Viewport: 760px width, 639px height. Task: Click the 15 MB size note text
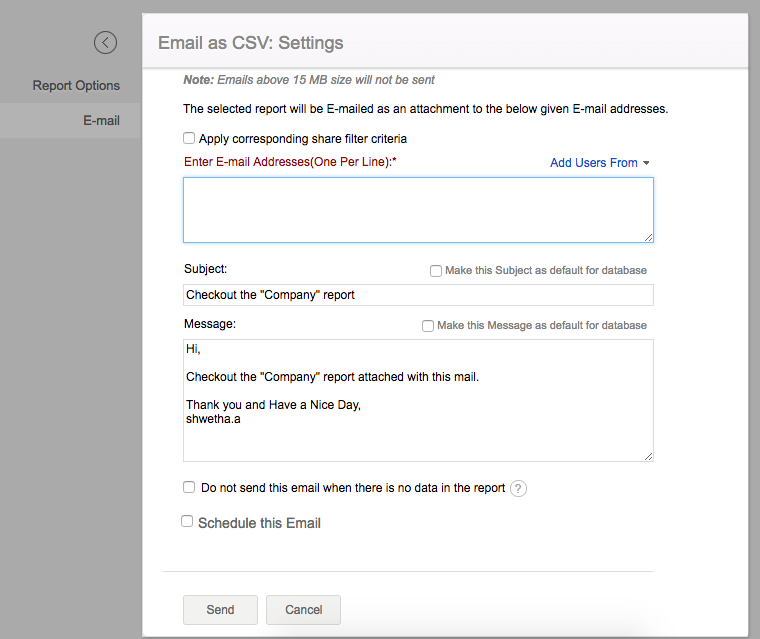coord(309,80)
